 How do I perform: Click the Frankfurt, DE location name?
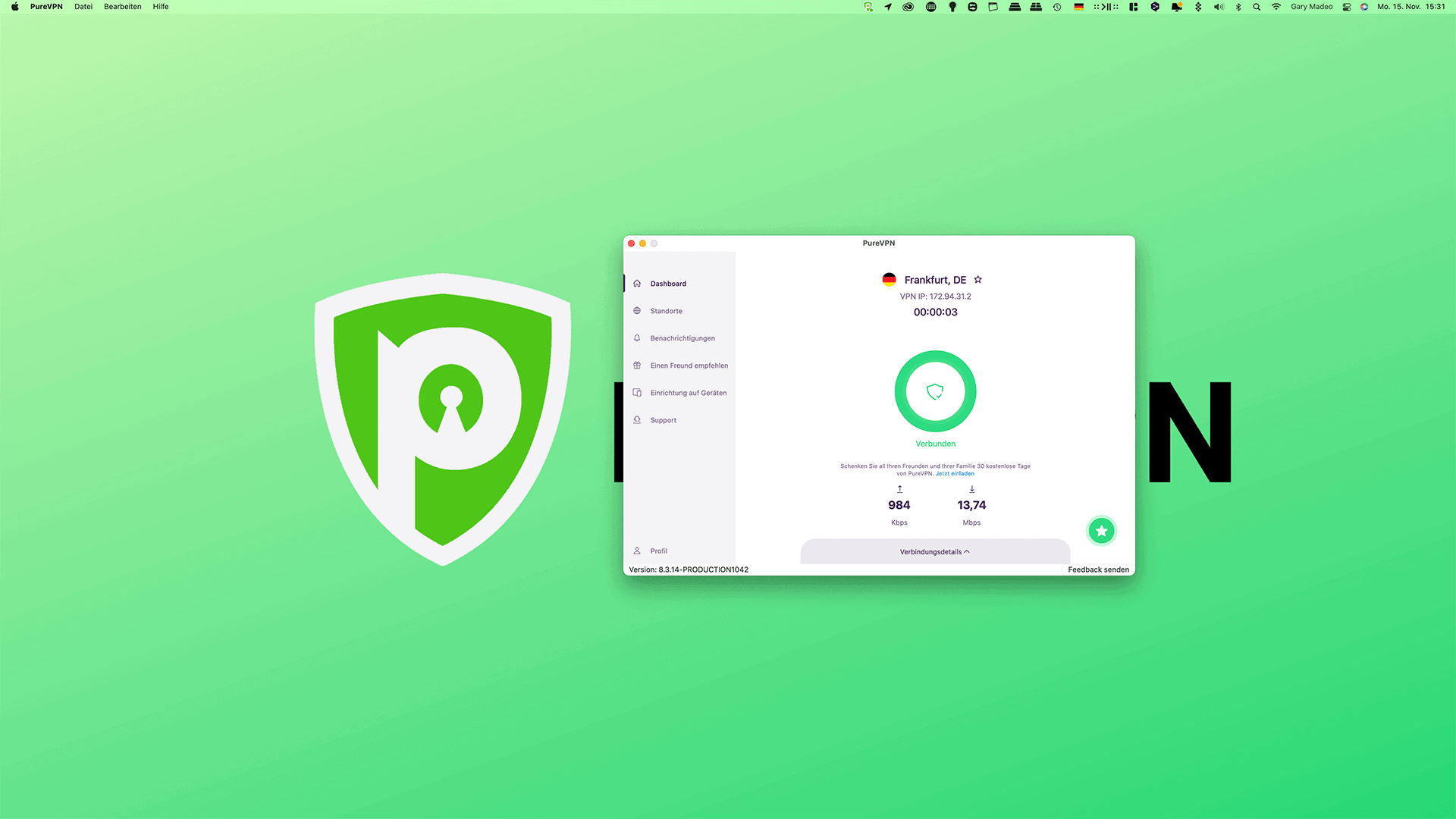point(935,280)
